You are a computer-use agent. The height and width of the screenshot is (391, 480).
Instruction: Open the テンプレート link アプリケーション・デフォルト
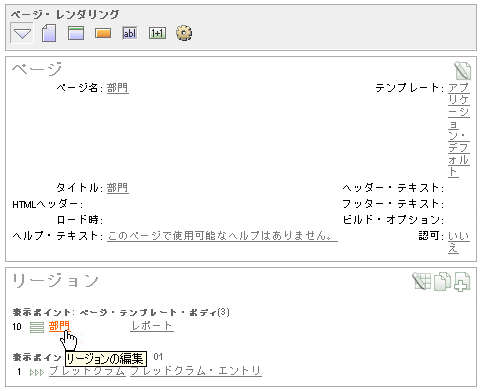[x=459, y=130]
